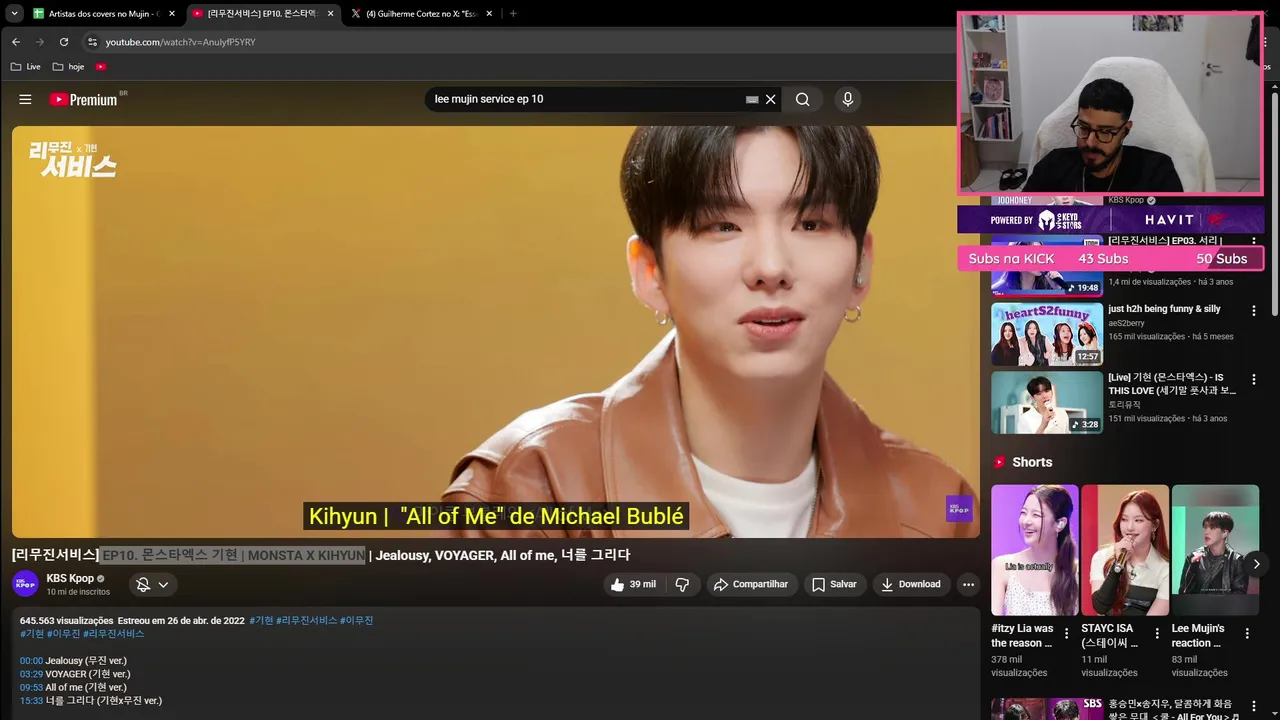The image size is (1280, 720).
Task: Click the video title text
Action: 321,555
